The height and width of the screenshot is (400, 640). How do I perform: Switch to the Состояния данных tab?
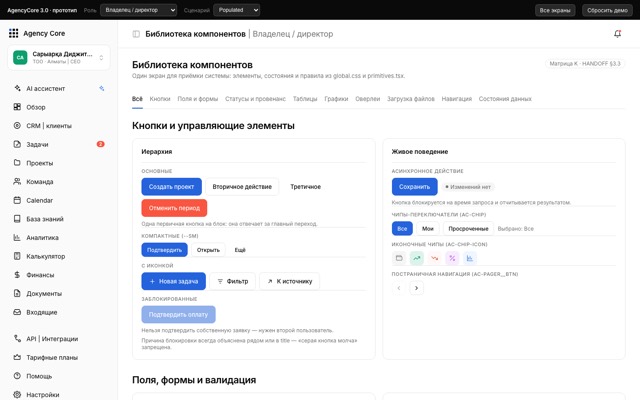(505, 99)
